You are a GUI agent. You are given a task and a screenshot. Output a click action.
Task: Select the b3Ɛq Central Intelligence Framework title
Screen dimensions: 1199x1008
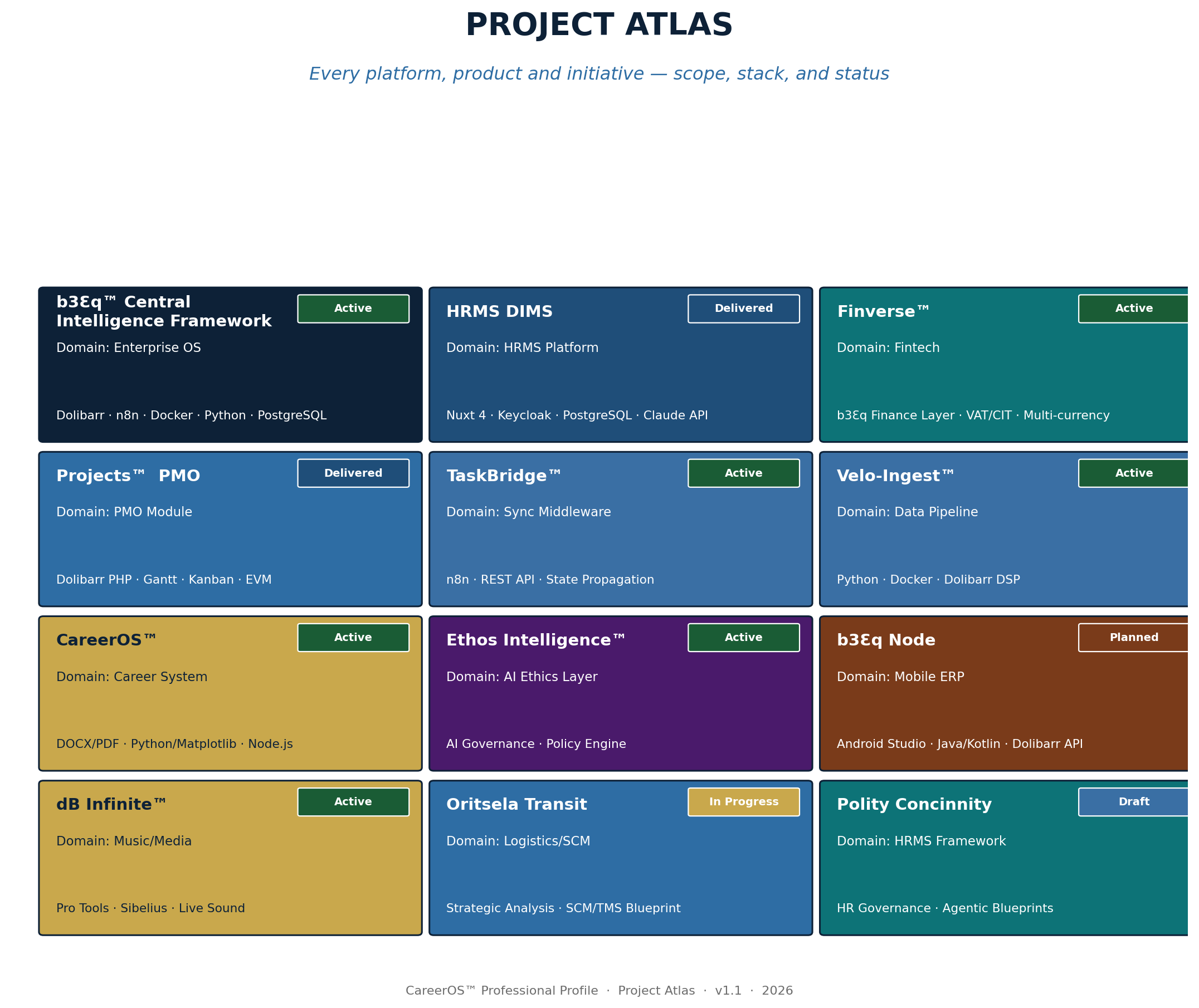pos(164,311)
